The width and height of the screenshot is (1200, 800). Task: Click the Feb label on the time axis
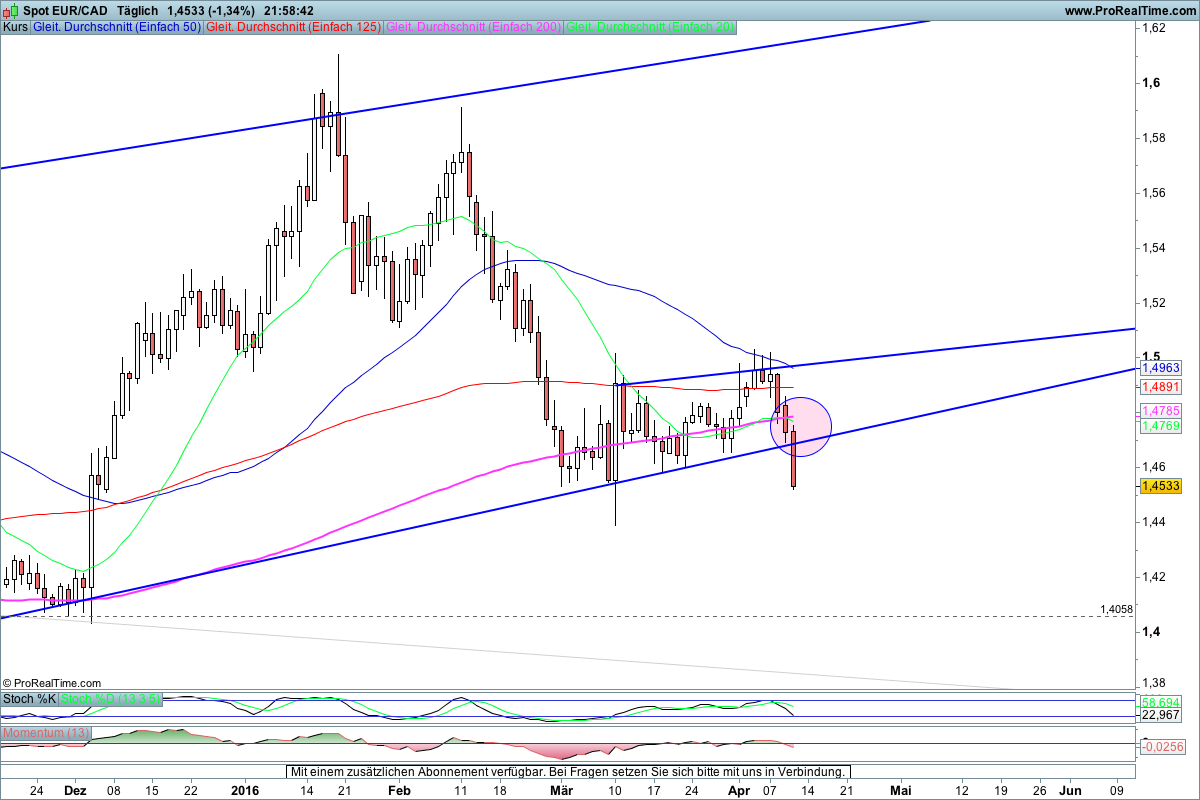[x=399, y=790]
